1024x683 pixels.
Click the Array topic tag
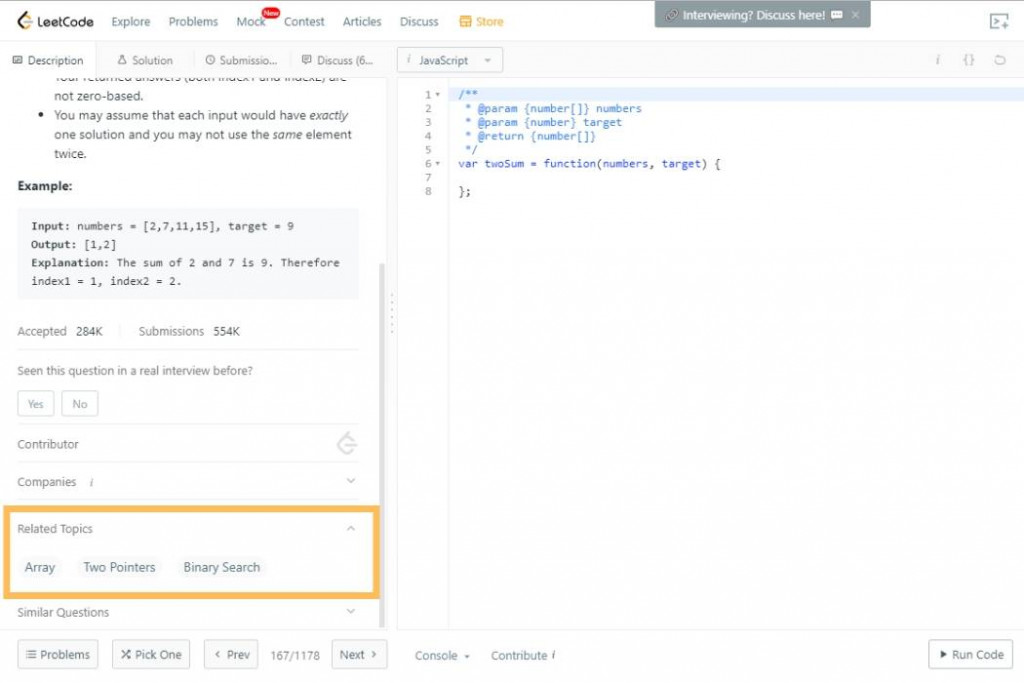coord(40,567)
